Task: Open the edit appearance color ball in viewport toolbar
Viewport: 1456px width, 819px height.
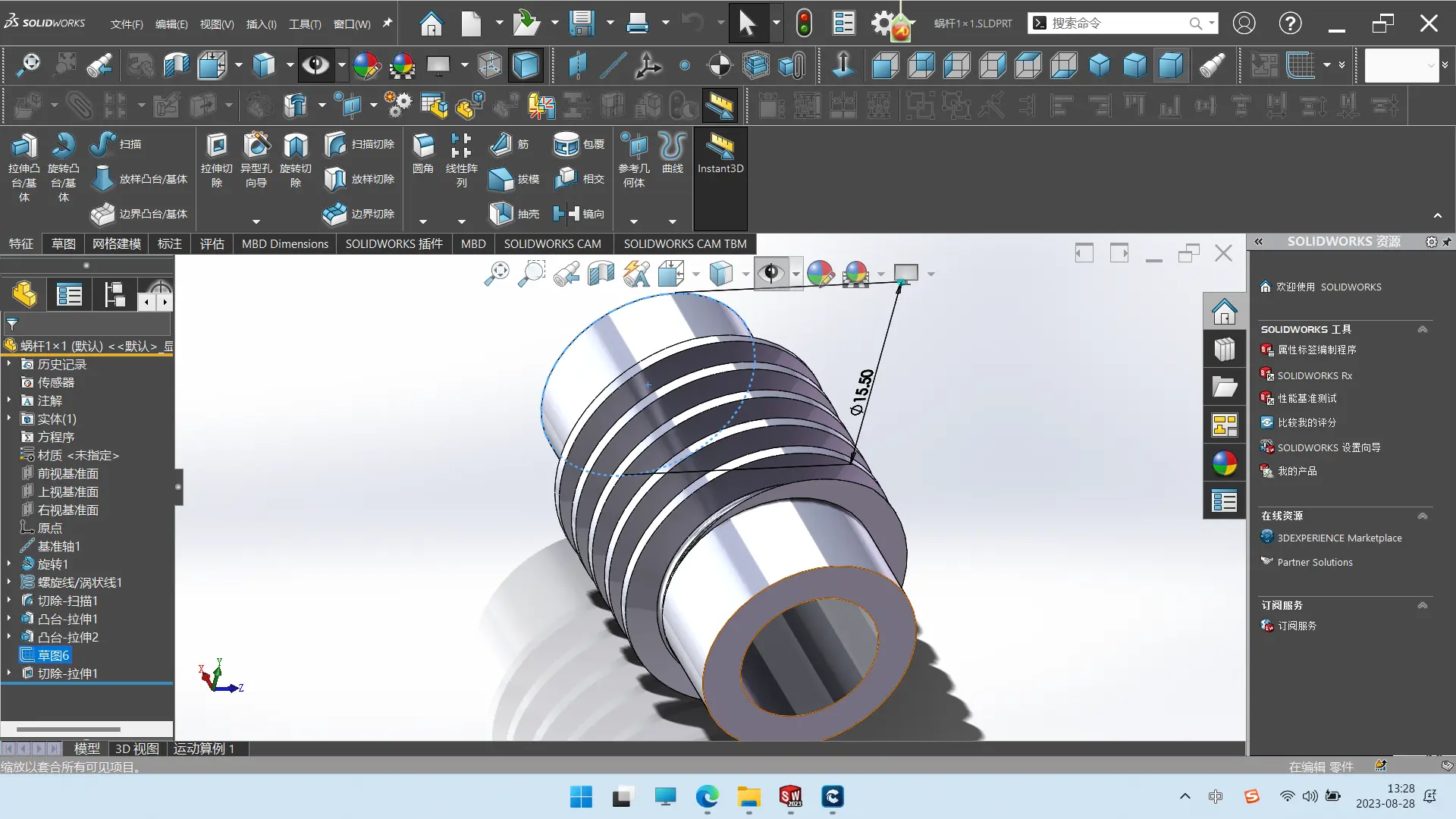Action: [x=821, y=273]
